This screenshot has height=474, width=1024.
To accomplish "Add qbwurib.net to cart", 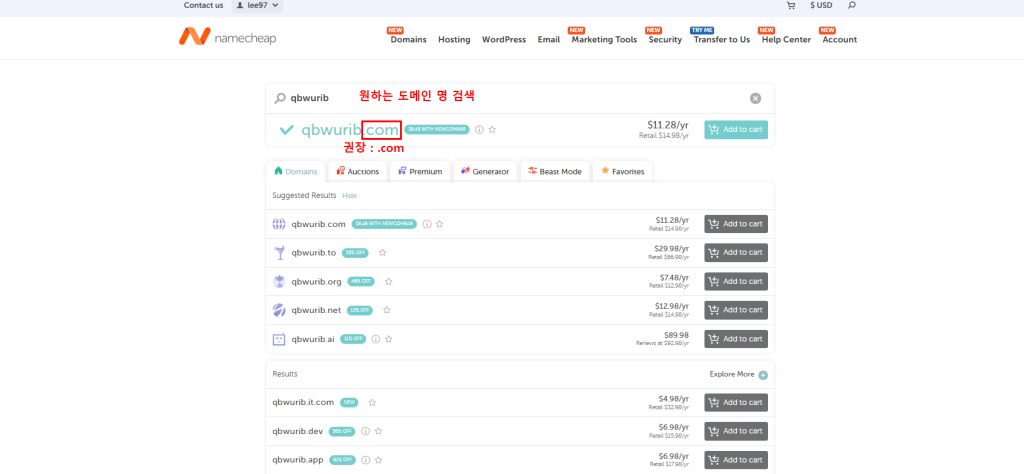I will (736, 310).
